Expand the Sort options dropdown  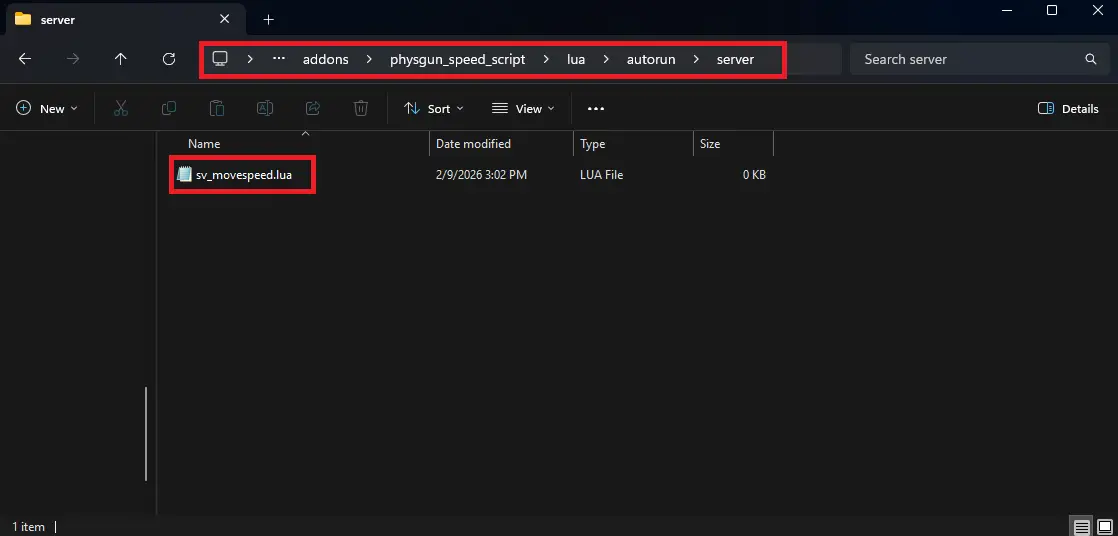click(433, 108)
